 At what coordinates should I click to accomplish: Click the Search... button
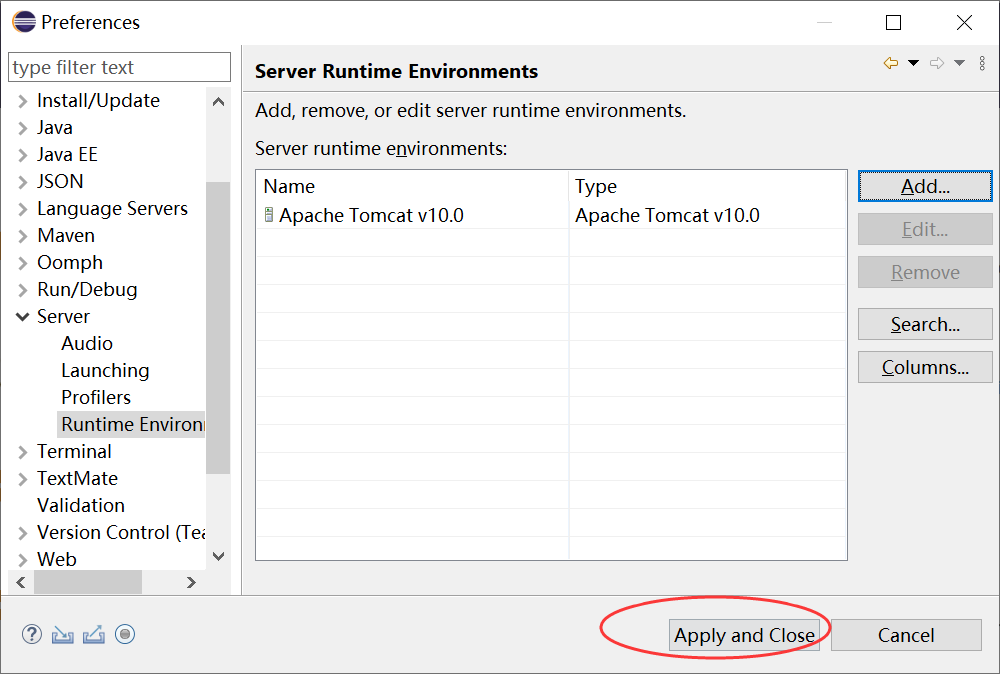click(x=925, y=325)
